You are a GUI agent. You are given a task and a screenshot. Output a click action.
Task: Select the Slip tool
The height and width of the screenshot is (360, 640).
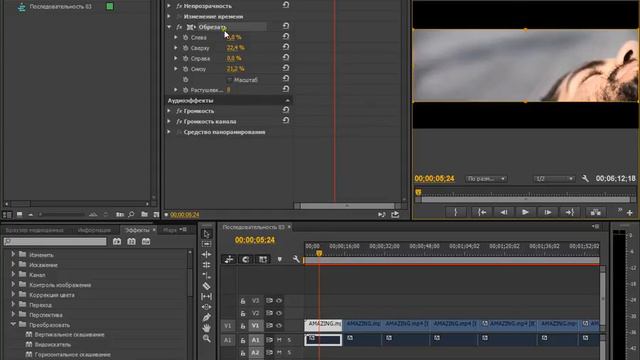[207, 296]
